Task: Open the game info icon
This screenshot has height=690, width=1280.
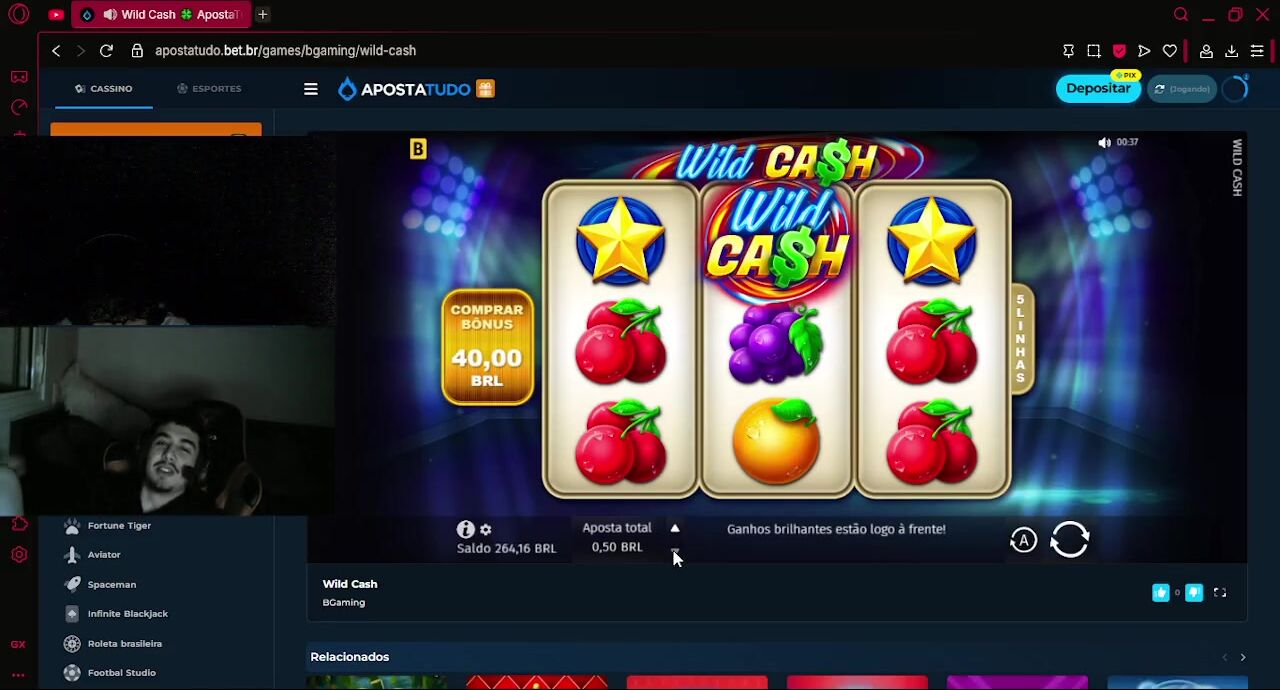Action: coord(465,529)
